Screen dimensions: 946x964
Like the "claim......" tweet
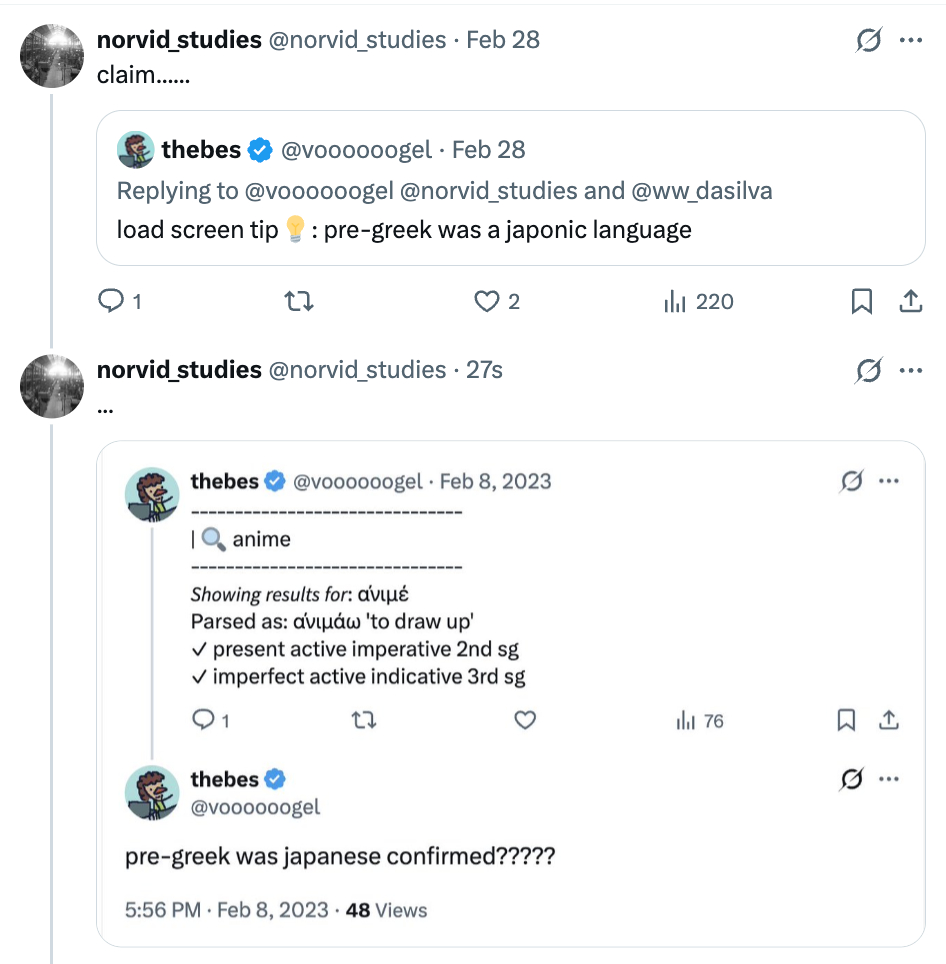pos(487,301)
